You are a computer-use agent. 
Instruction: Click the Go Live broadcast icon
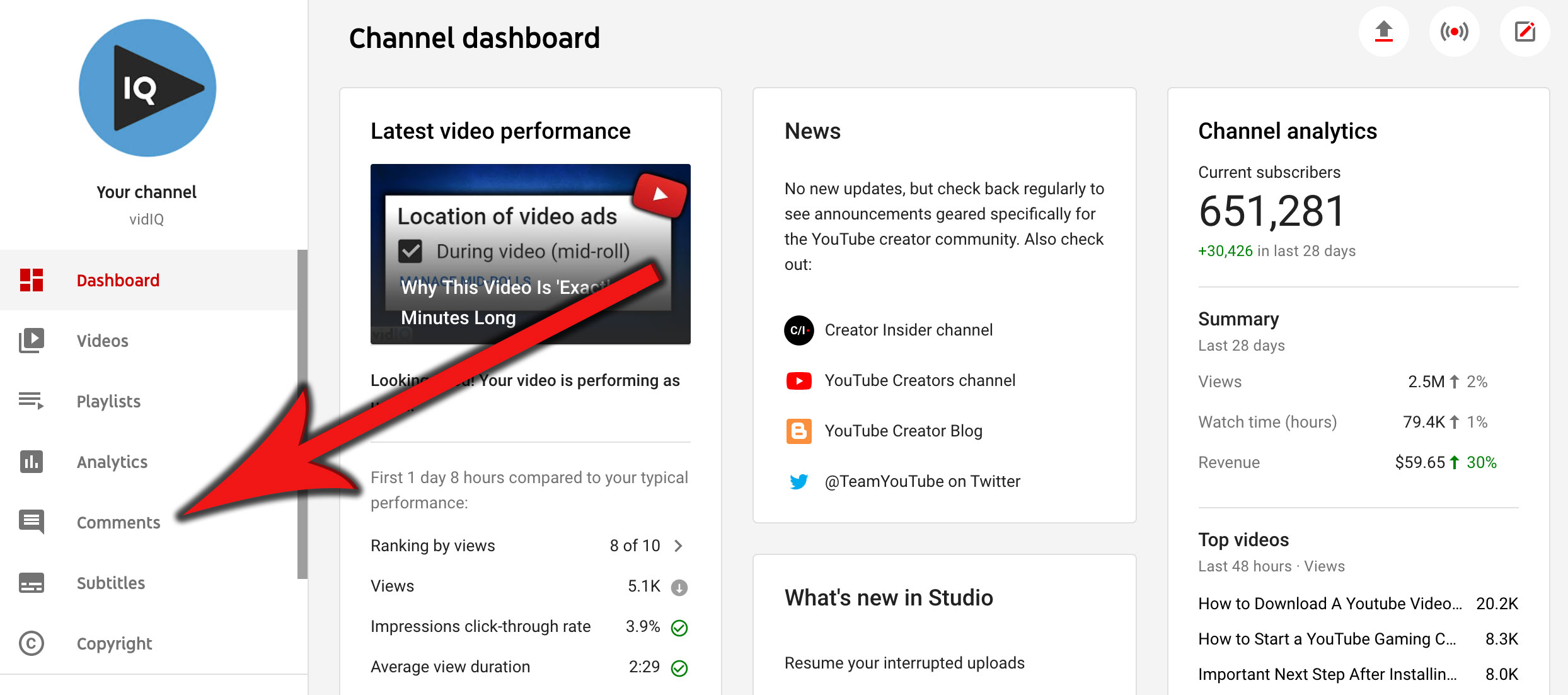tap(1454, 32)
